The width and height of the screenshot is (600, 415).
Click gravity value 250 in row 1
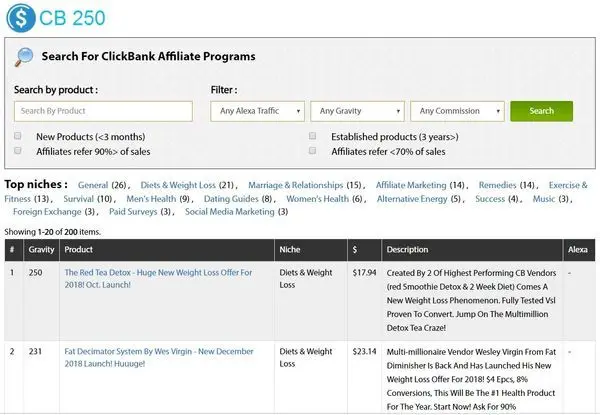[35, 273]
